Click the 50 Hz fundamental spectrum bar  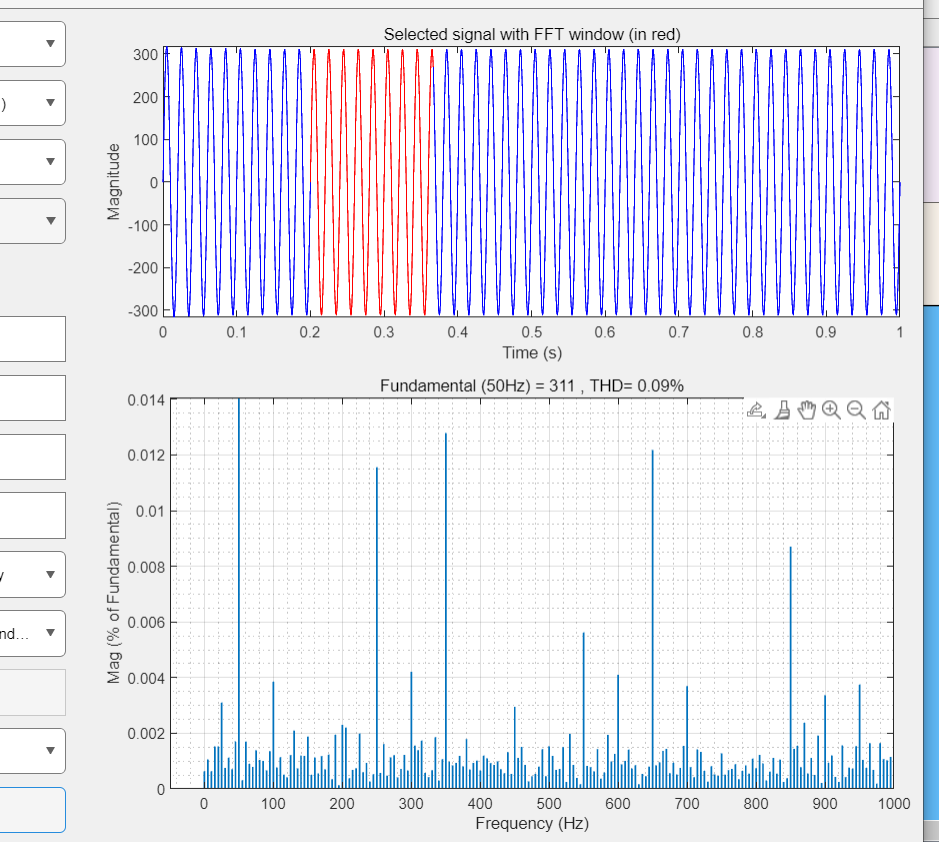coord(239,600)
